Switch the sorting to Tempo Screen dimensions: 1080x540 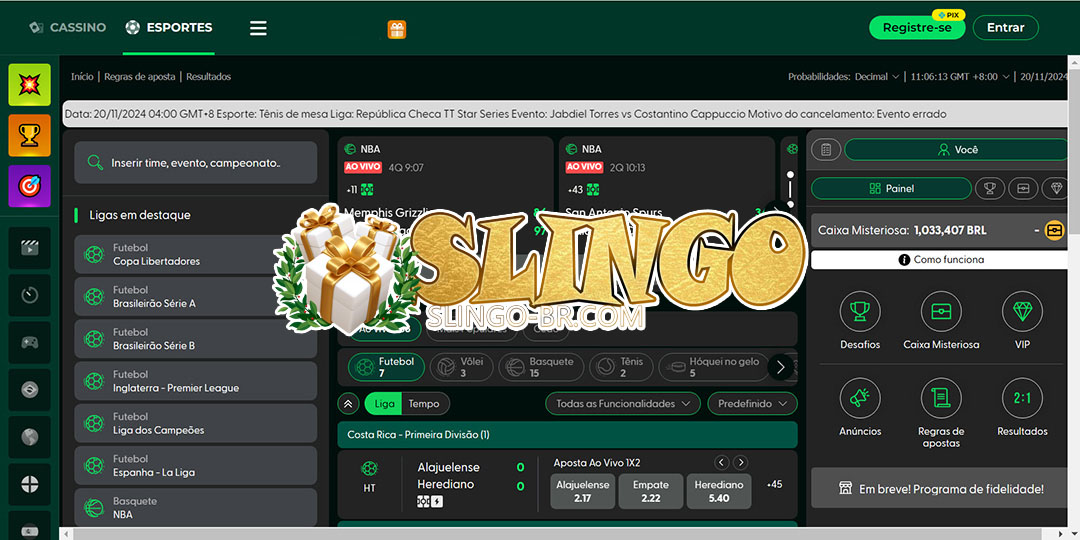click(x=424, y=404)
